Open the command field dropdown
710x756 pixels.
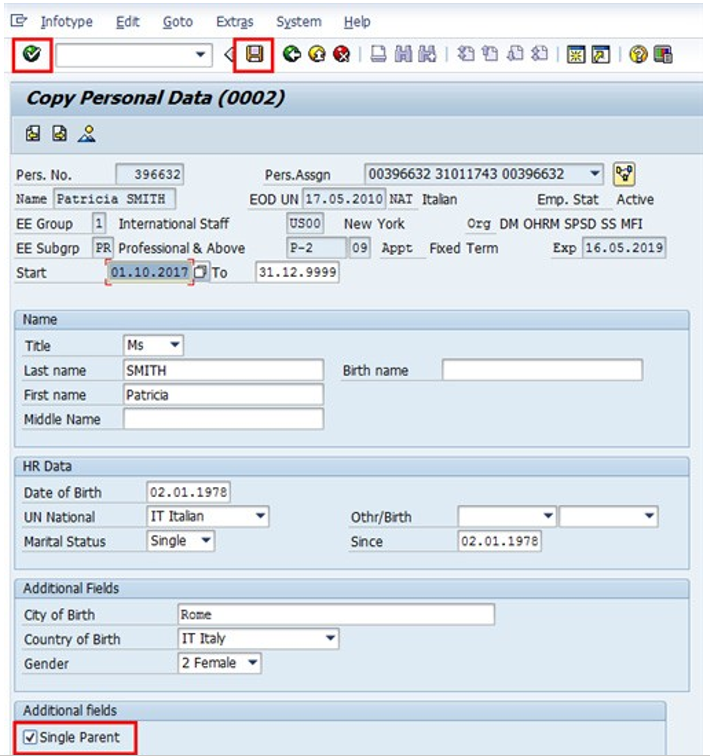[x=201, y=54]
